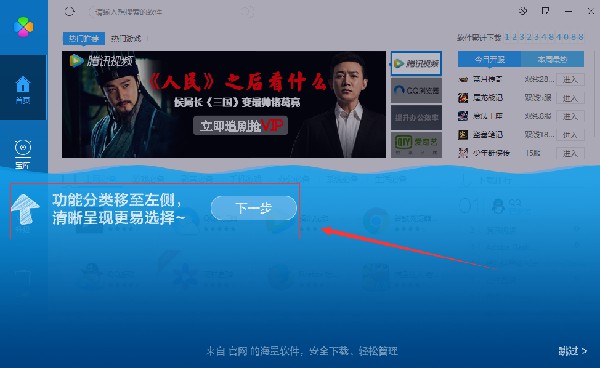The image size is (600, 368).
Task: Click the second game's flame icon in list
Action: click(463, 98)
